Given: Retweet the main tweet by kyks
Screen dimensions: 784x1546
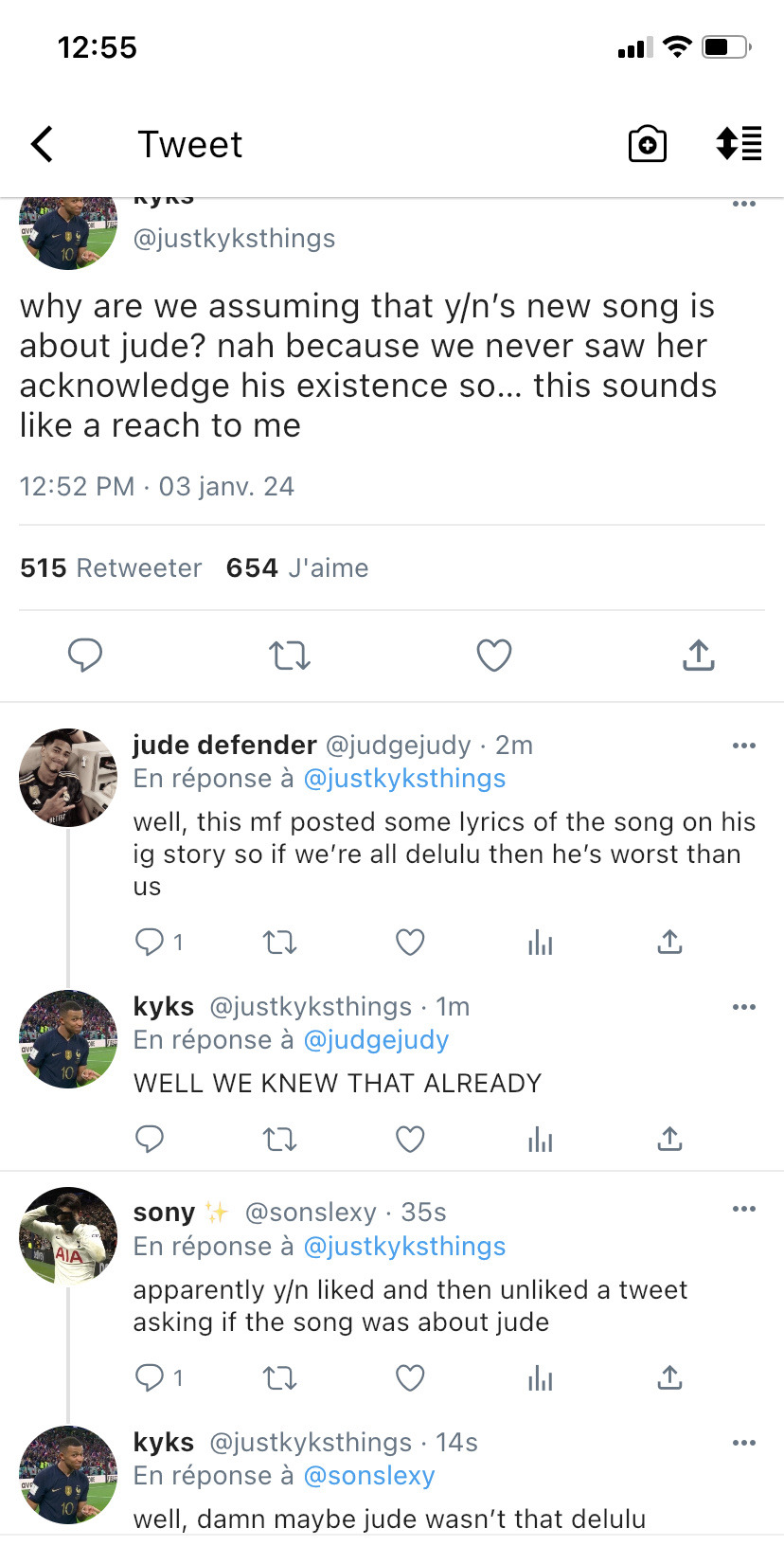Looking at the screenshot, I should (289, 655).
